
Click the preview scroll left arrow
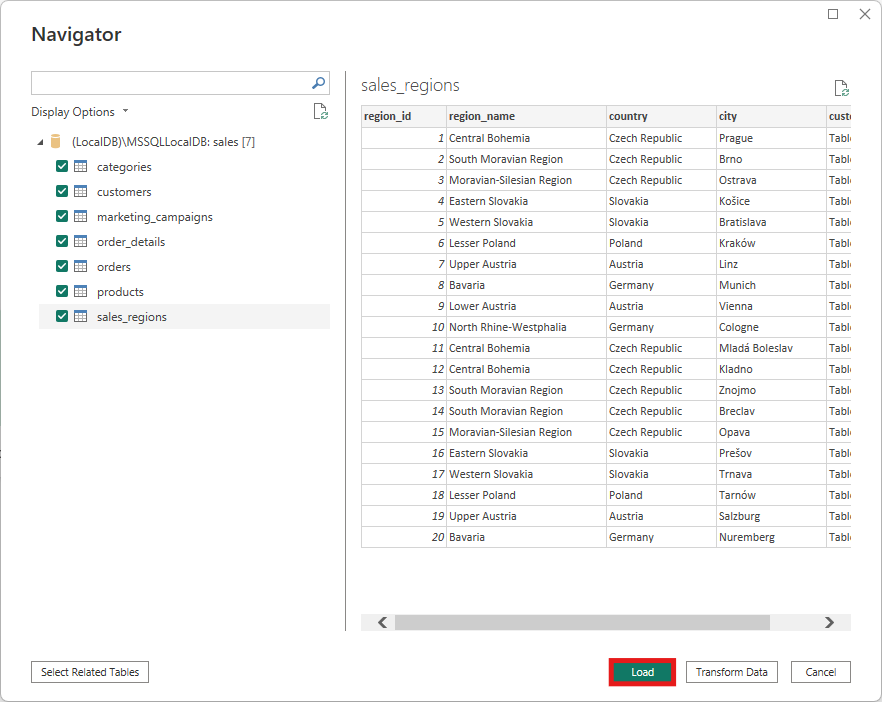(382, 623)
